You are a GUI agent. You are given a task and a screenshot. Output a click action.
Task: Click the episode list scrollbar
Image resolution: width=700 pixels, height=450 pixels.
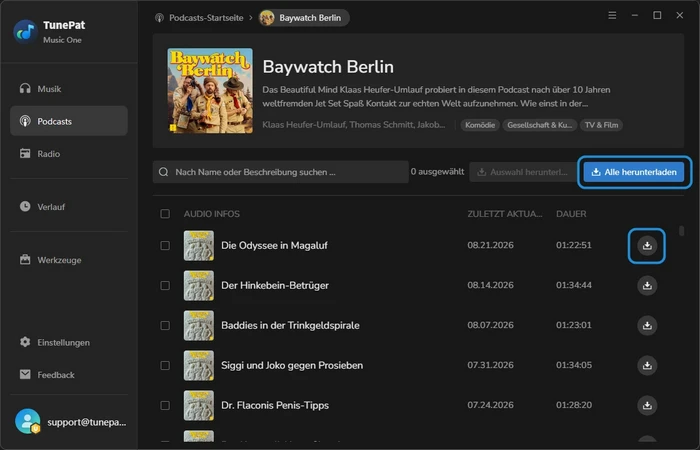(681, 231)
